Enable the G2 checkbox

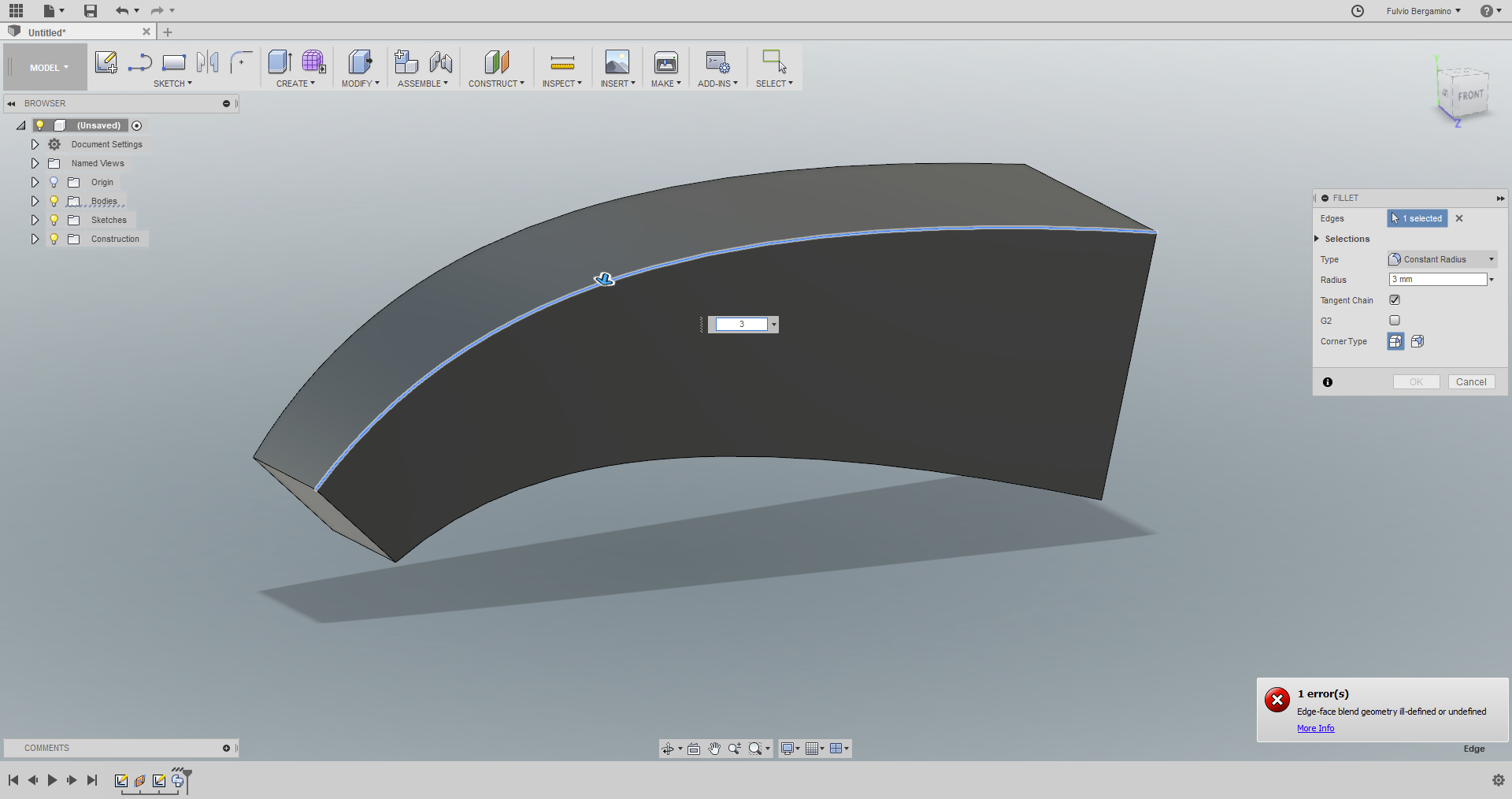point(1395,320)
